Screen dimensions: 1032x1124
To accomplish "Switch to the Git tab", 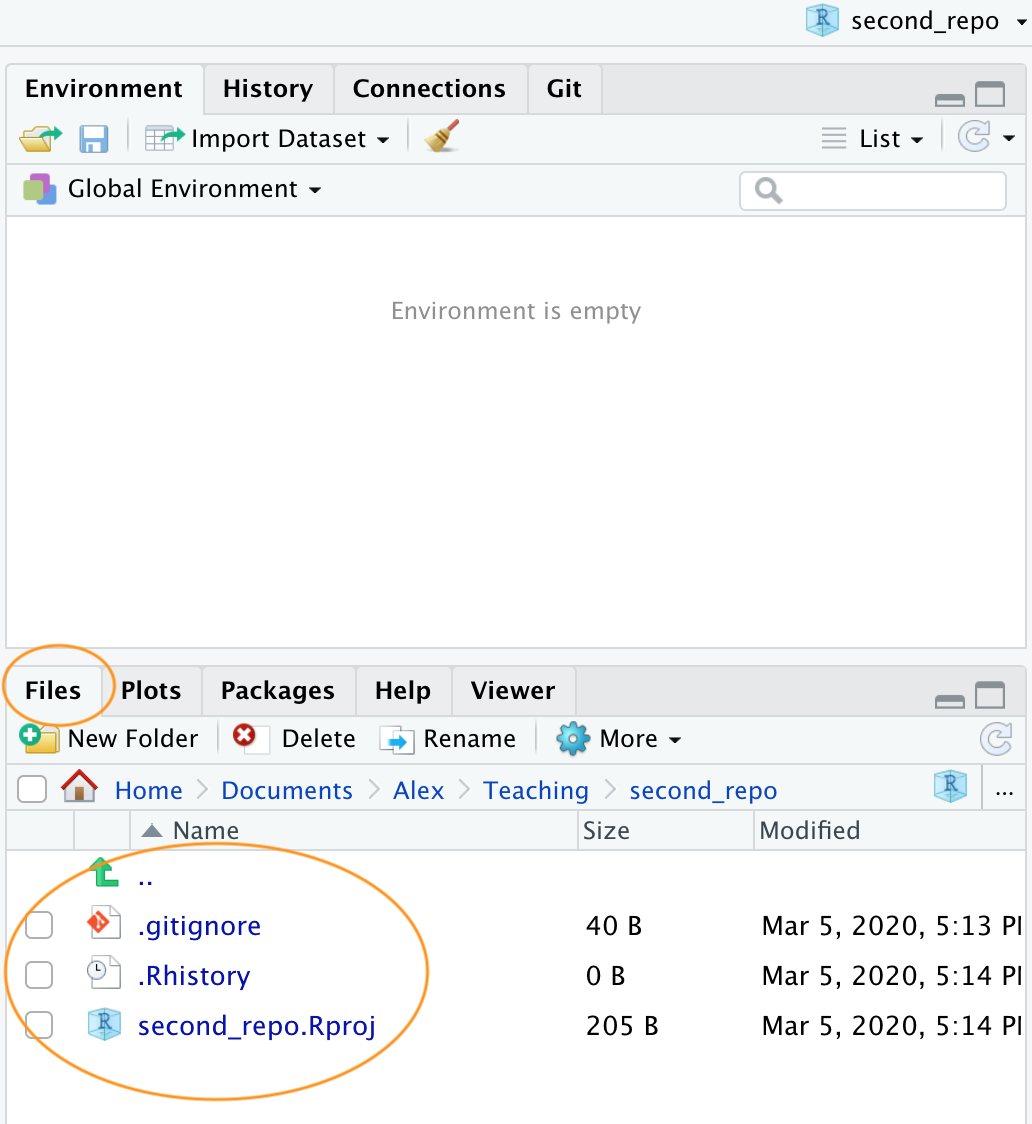I will (x=564, y=89).
